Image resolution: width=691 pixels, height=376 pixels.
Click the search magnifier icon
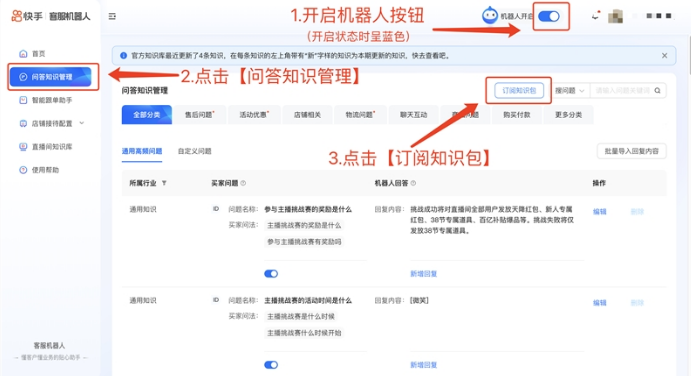[x=657, y=91]
